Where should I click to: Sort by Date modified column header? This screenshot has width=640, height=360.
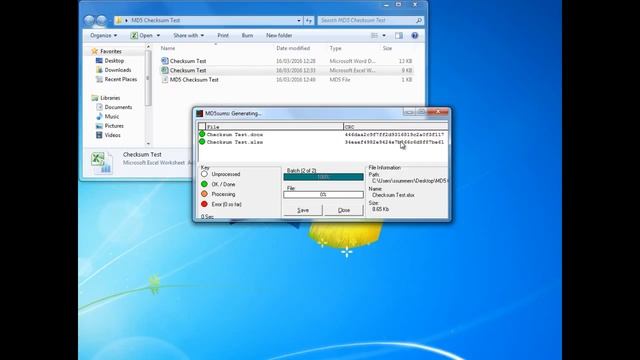[x=293, y=48]
